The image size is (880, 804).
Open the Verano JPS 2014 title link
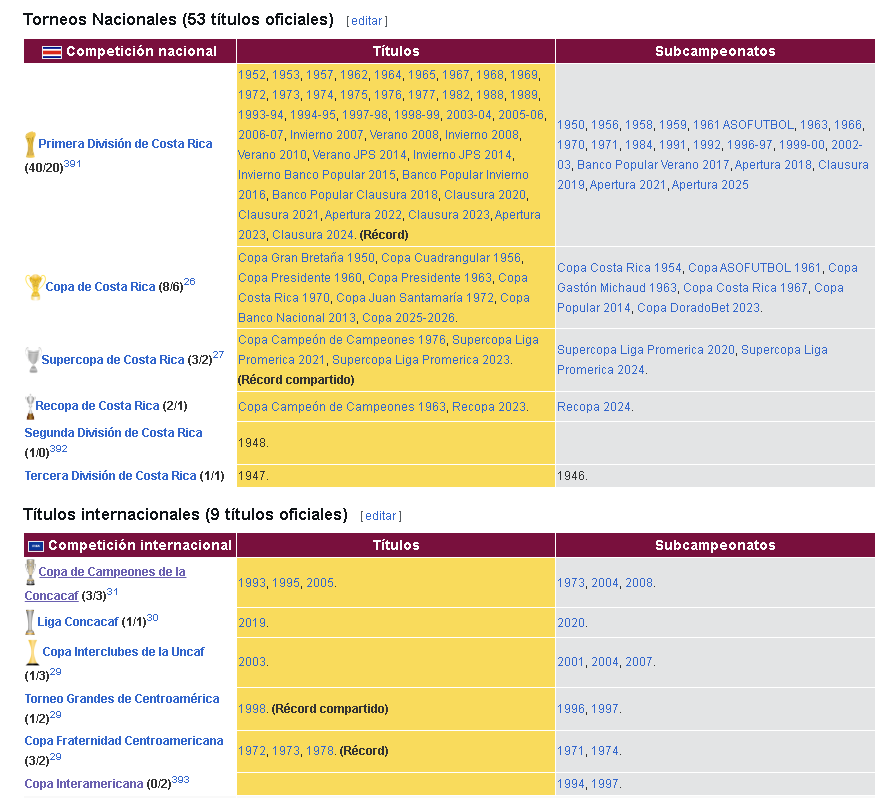[x=359, y=155]
